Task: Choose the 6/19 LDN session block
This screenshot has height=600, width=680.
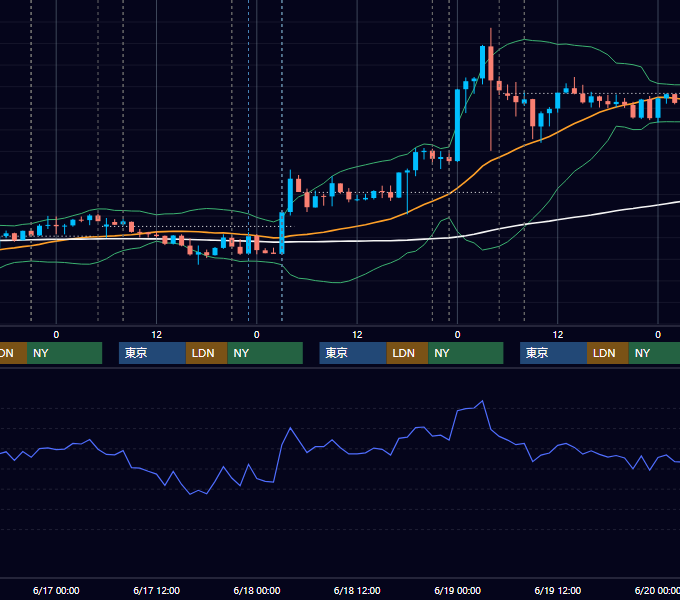Action: click(x=608, y=353)
